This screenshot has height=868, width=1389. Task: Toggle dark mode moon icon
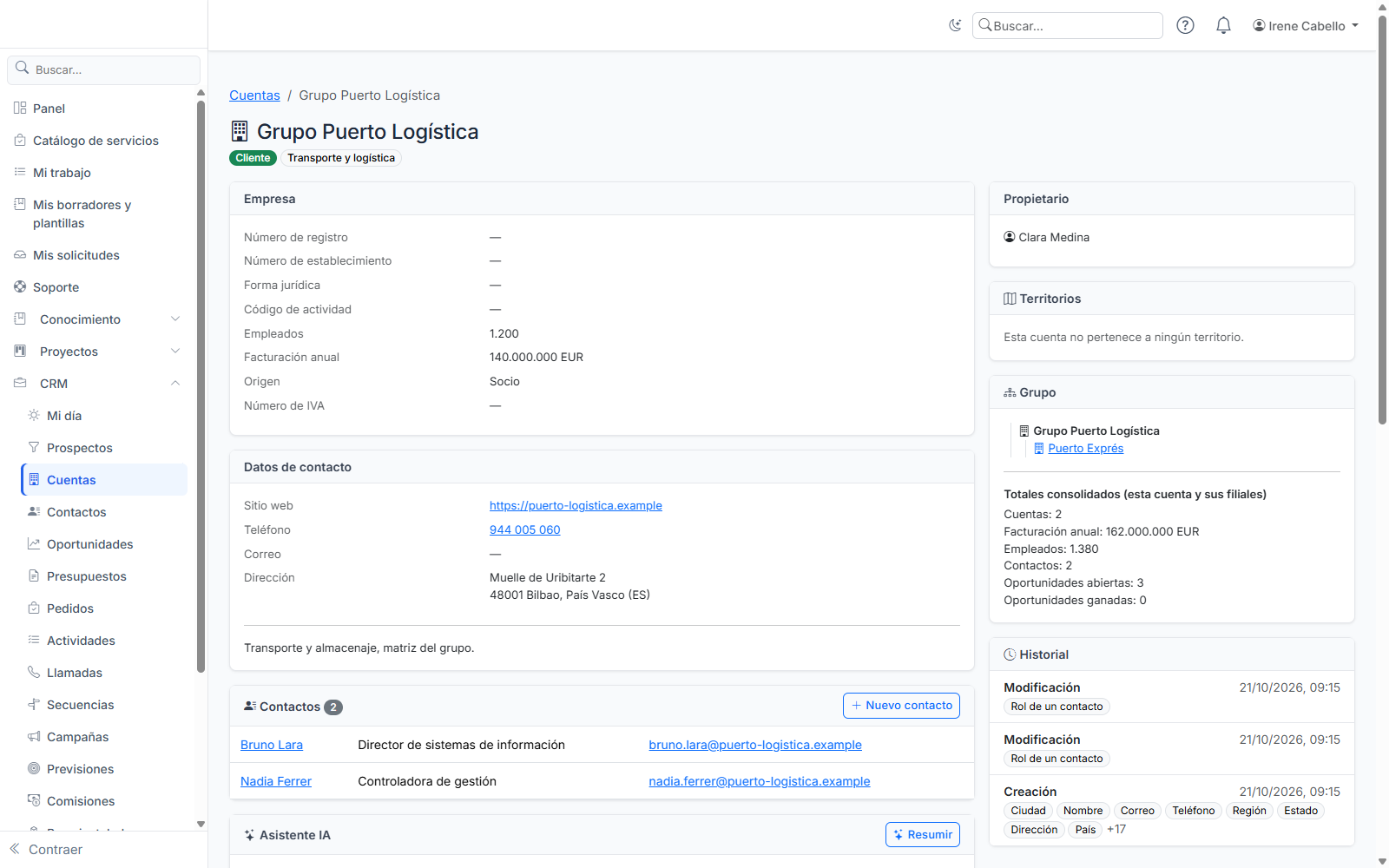click(955, 25)
